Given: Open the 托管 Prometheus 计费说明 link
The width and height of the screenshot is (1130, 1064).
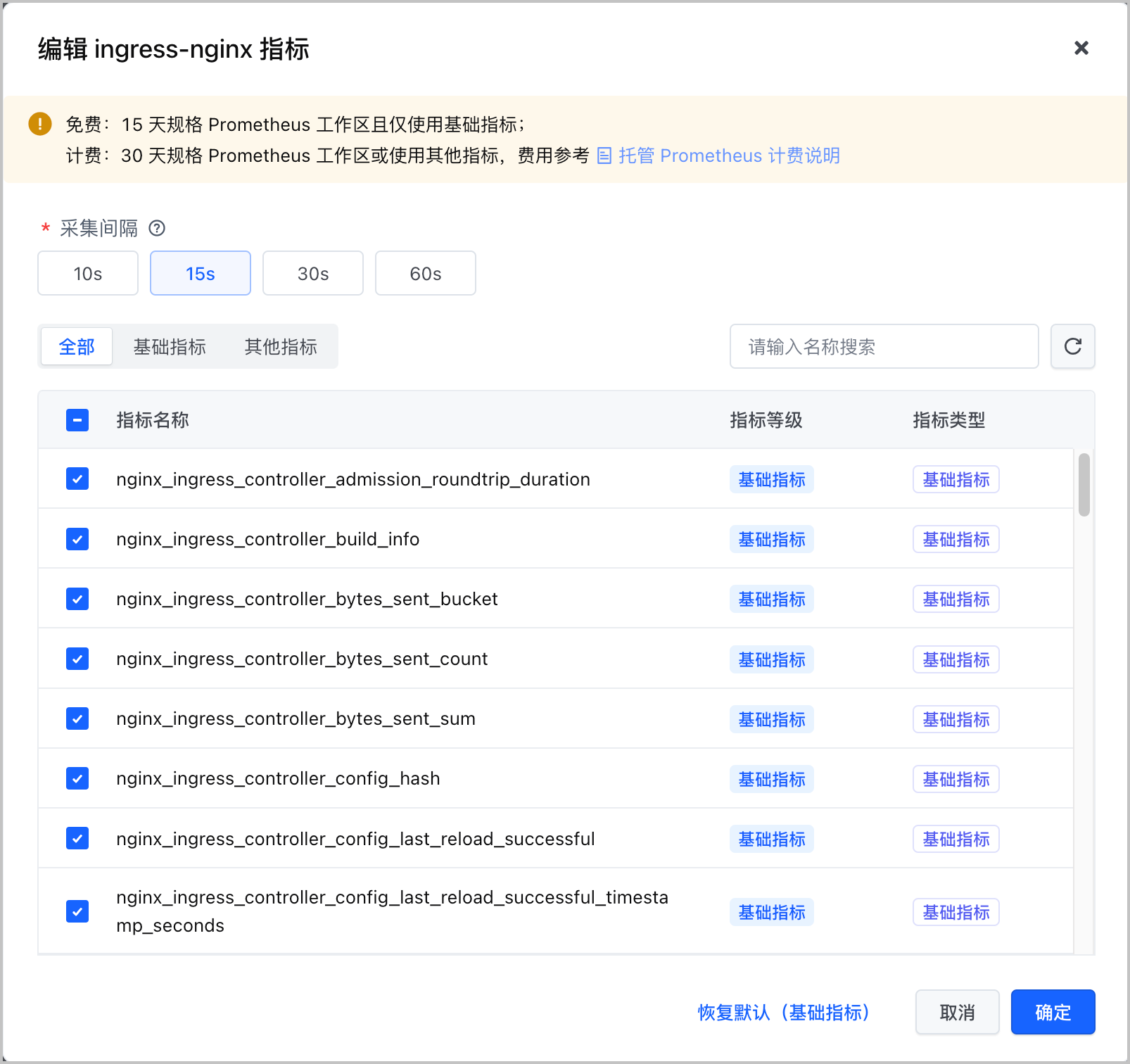Looking at the screenshot, I should (x=729, y=156).
